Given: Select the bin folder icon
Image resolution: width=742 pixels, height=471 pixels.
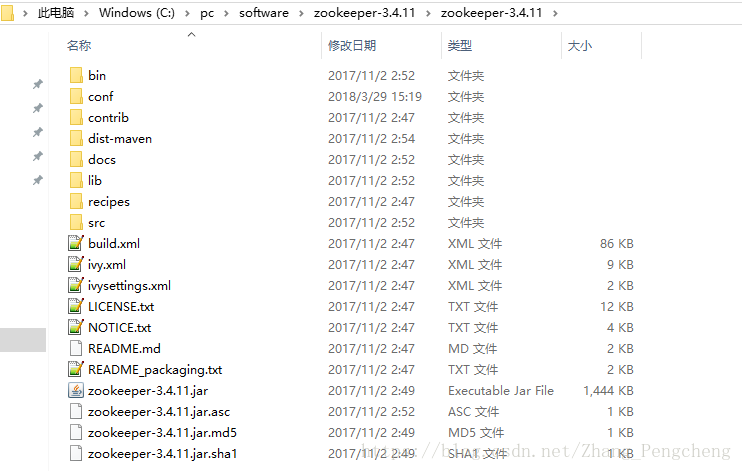Looking at the screenshot, I should 76,76.
